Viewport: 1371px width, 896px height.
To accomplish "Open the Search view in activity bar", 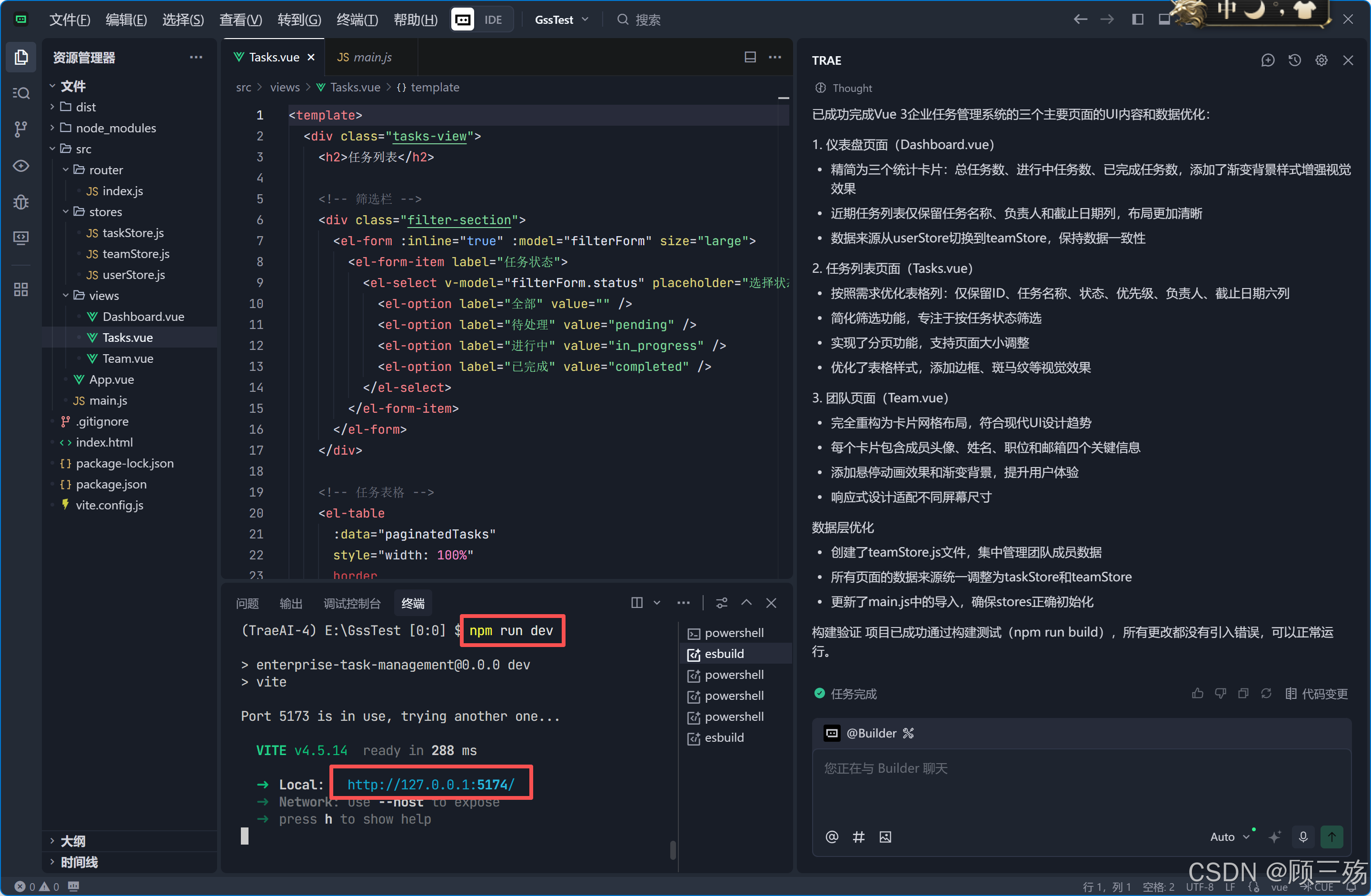I will pyautogui.click(x=21, y=93).
